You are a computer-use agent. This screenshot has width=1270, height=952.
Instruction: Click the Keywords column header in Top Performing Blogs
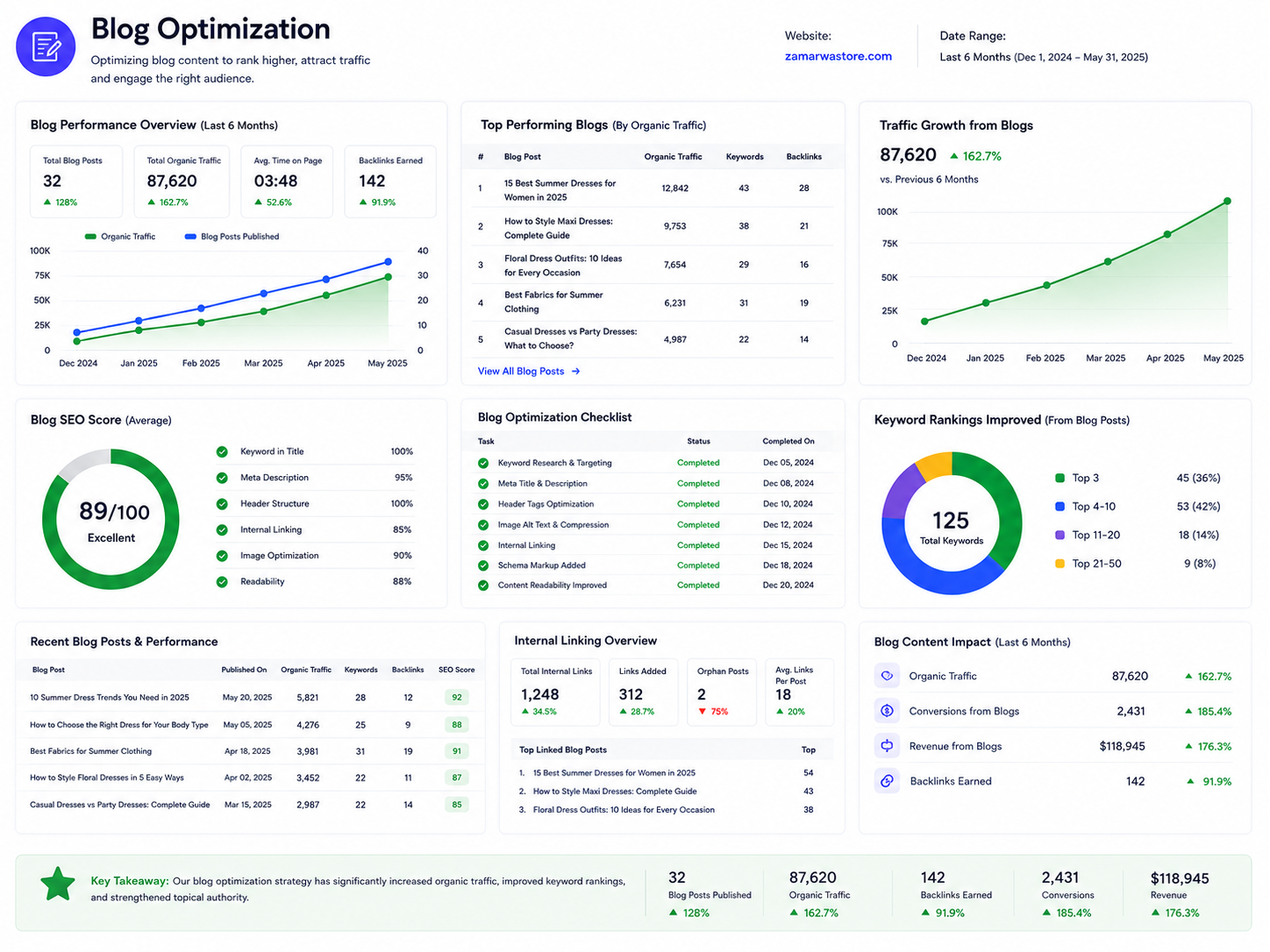pyautogui.click(x=745, y=157)
